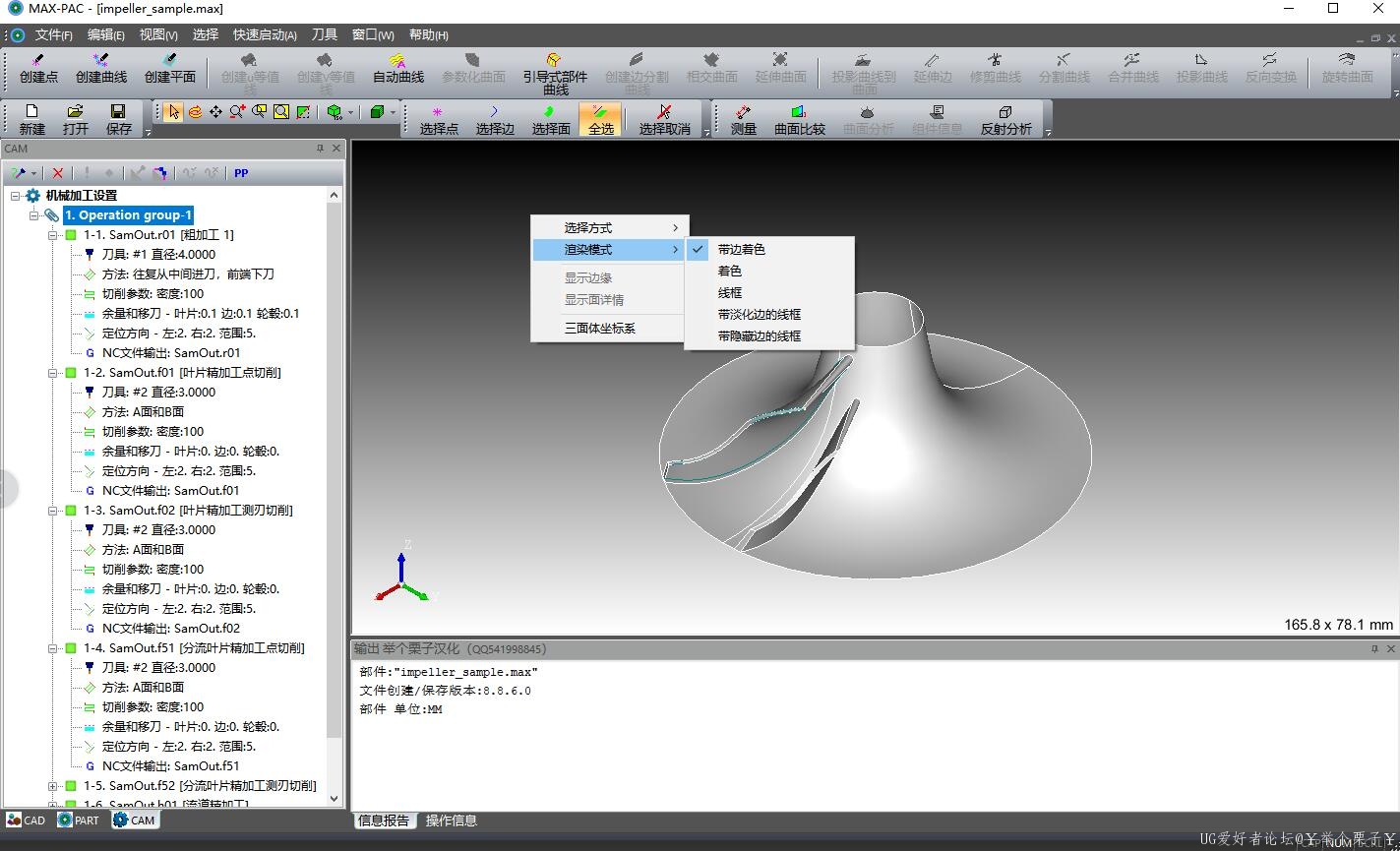Click the CAM tree vertical scrollbar

[334, 472]
